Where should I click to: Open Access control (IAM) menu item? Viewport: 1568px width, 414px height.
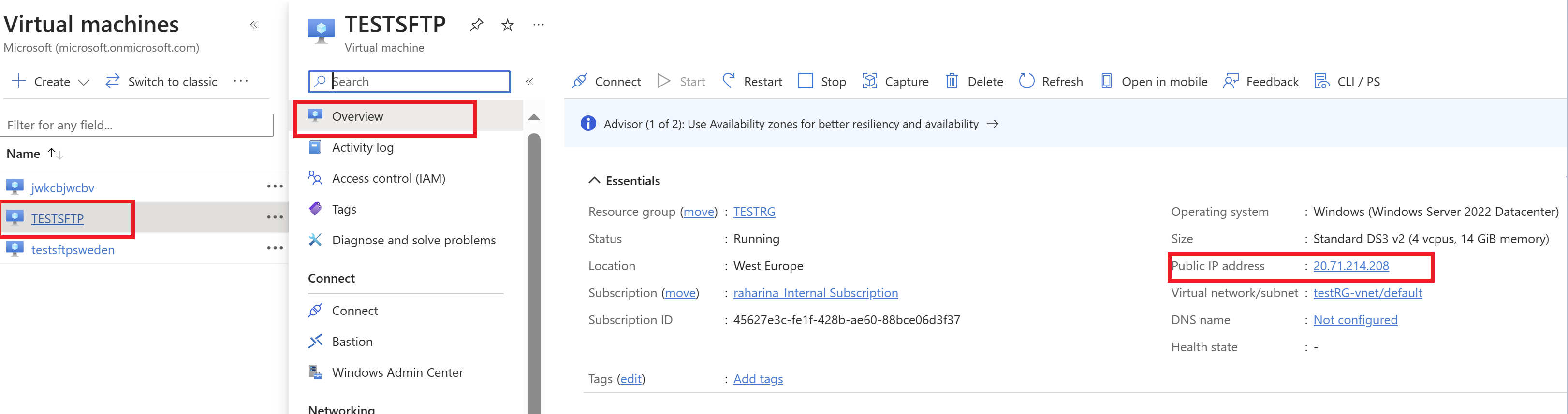pyautogui.click(x=388, y=178)
